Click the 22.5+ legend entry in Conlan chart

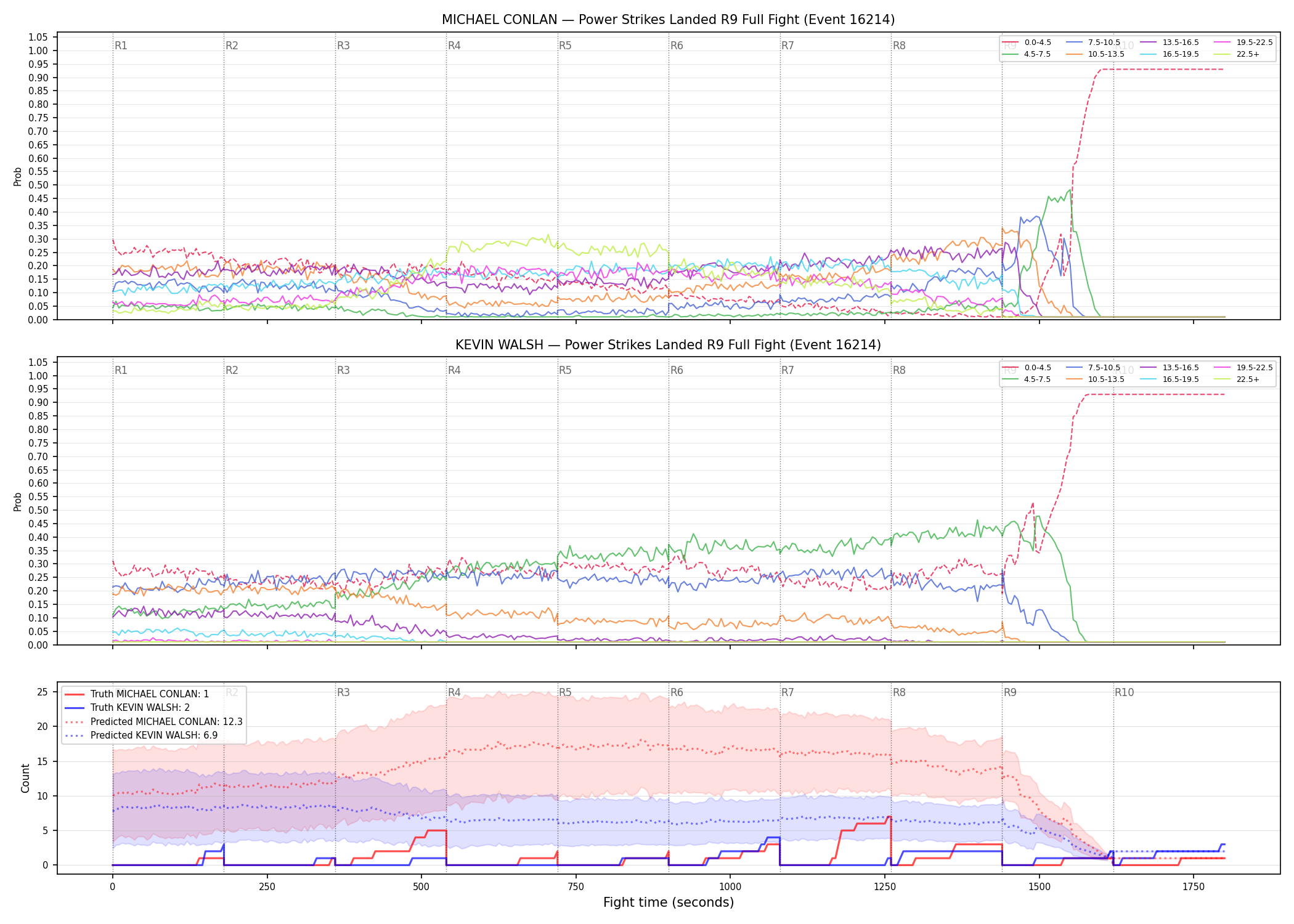(1237, 54)
